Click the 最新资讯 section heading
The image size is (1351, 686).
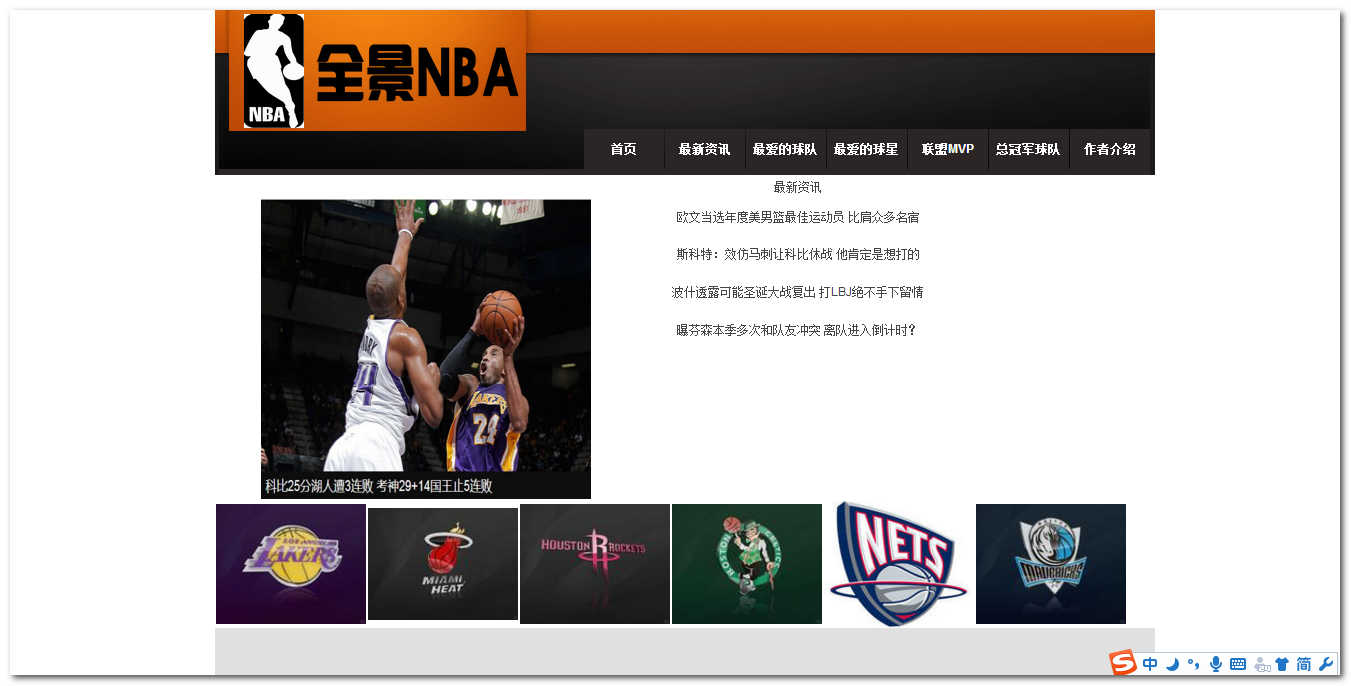pyautogui.click(x=797, y=187)
